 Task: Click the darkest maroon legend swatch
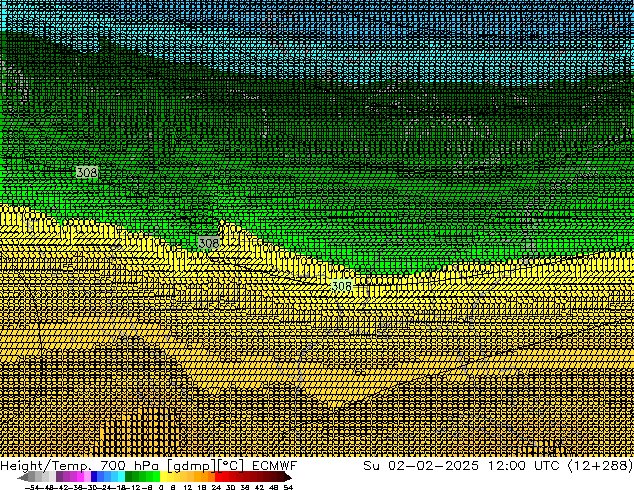[x=280, y=477]
